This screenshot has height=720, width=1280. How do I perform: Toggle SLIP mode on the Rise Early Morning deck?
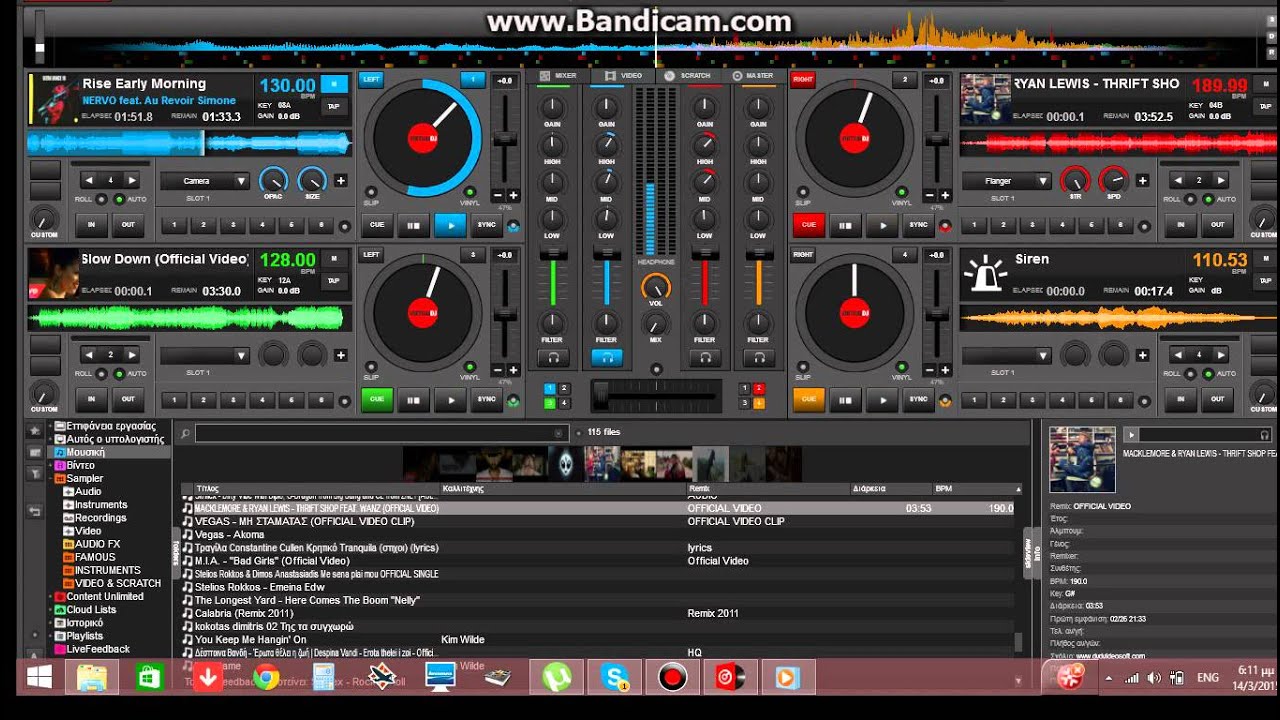pos(371,192)
